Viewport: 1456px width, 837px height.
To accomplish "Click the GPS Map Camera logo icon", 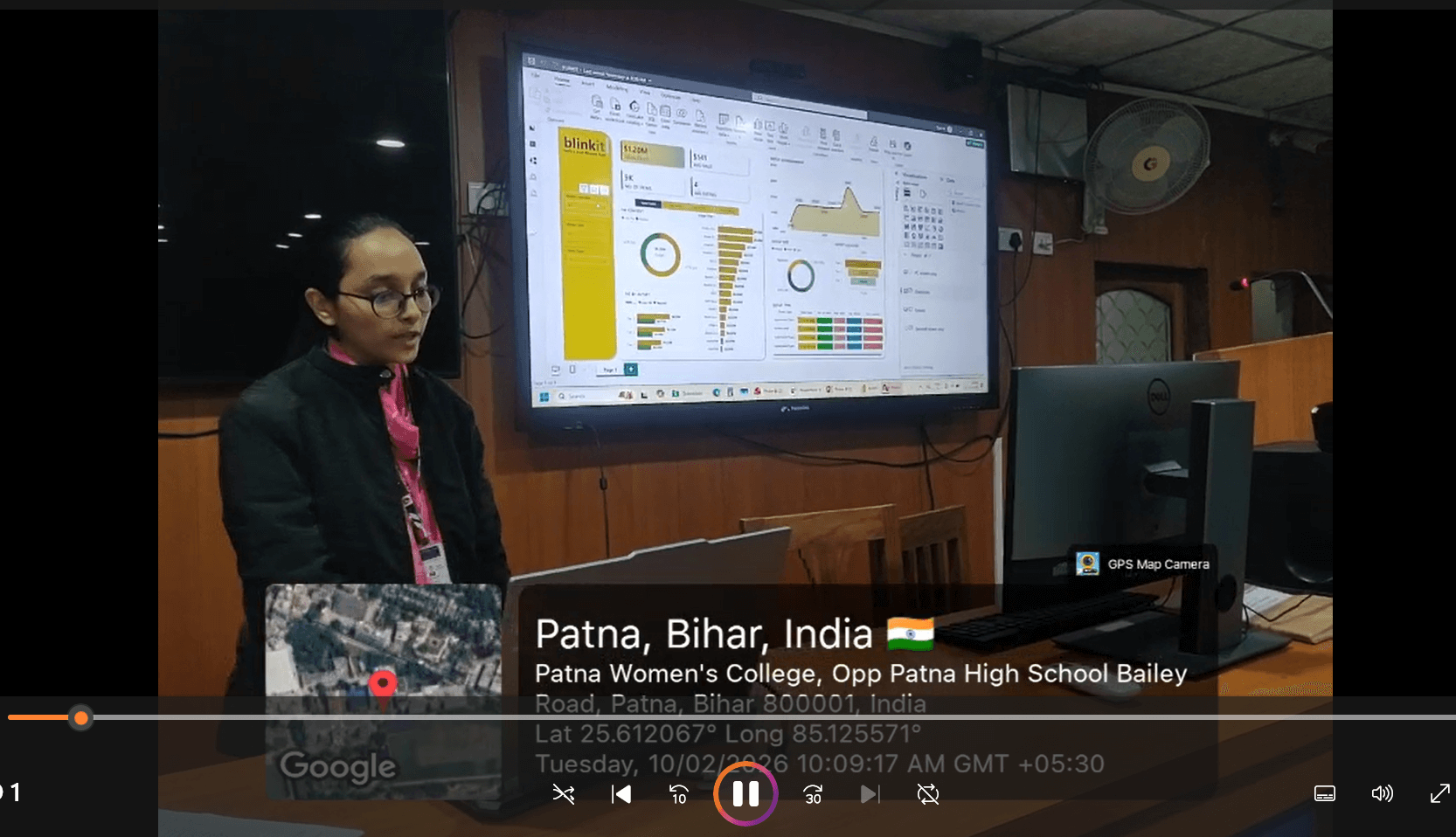I will point(1087,564).
